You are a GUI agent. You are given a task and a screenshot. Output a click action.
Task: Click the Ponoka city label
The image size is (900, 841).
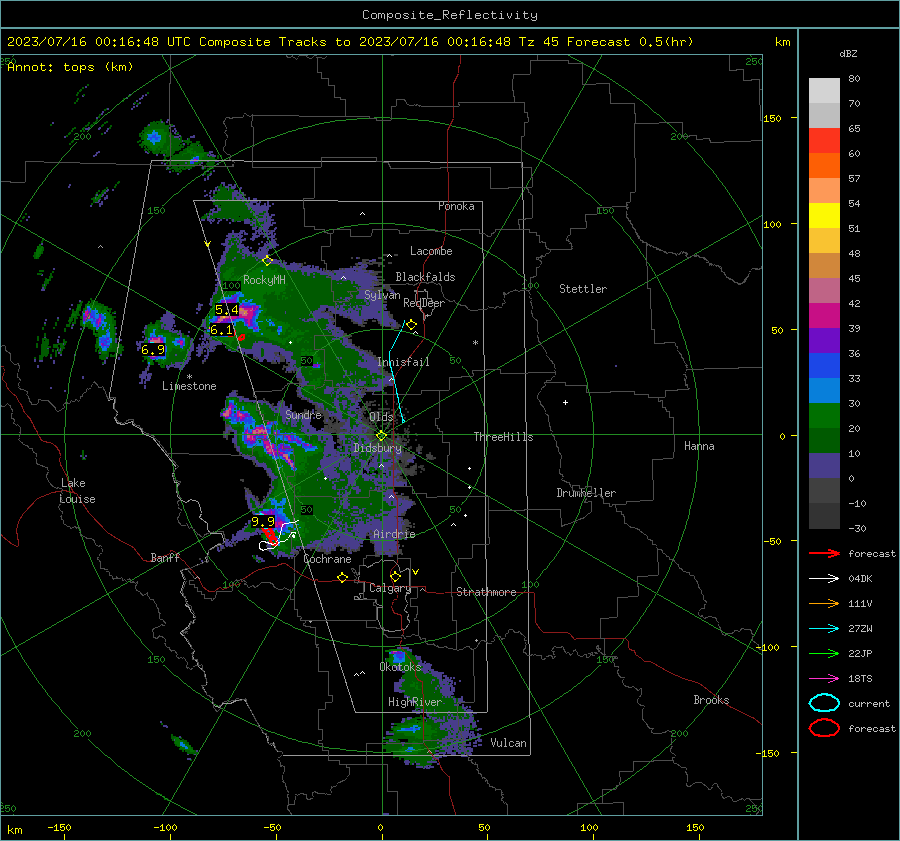pos(456,206)
